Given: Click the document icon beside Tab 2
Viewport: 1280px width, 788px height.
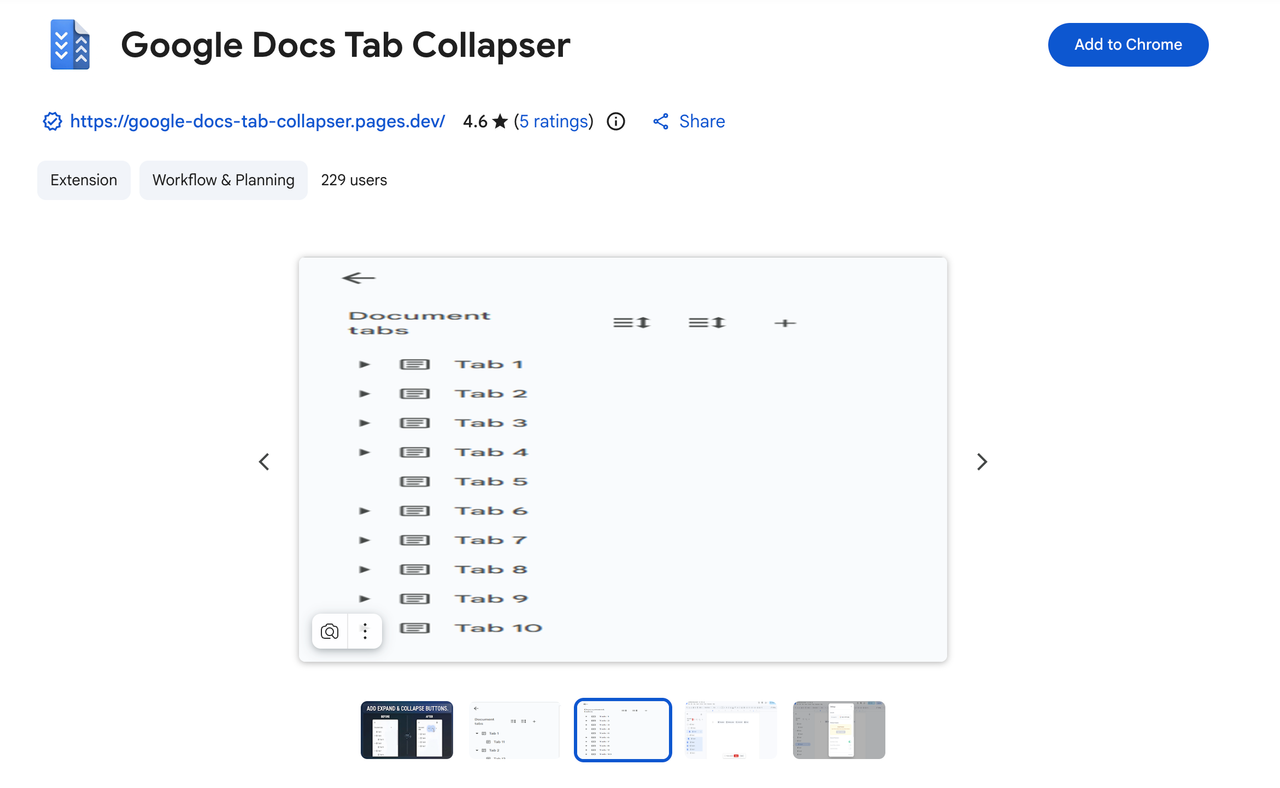Looking at the screenshot, I should pyautogui.click(x=415, y=394).
